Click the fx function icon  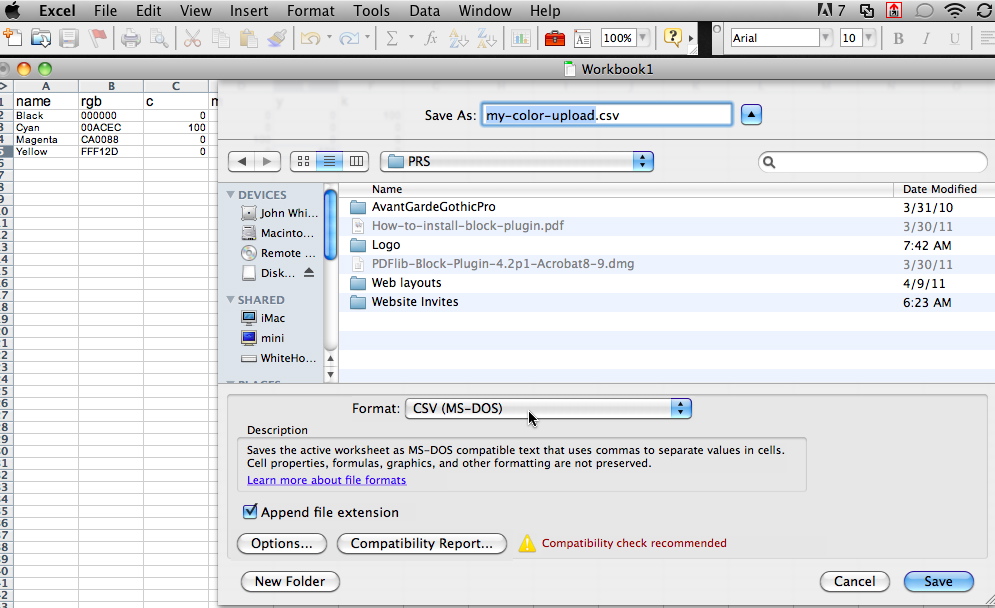pyautogui.click(x=431, y=38)
